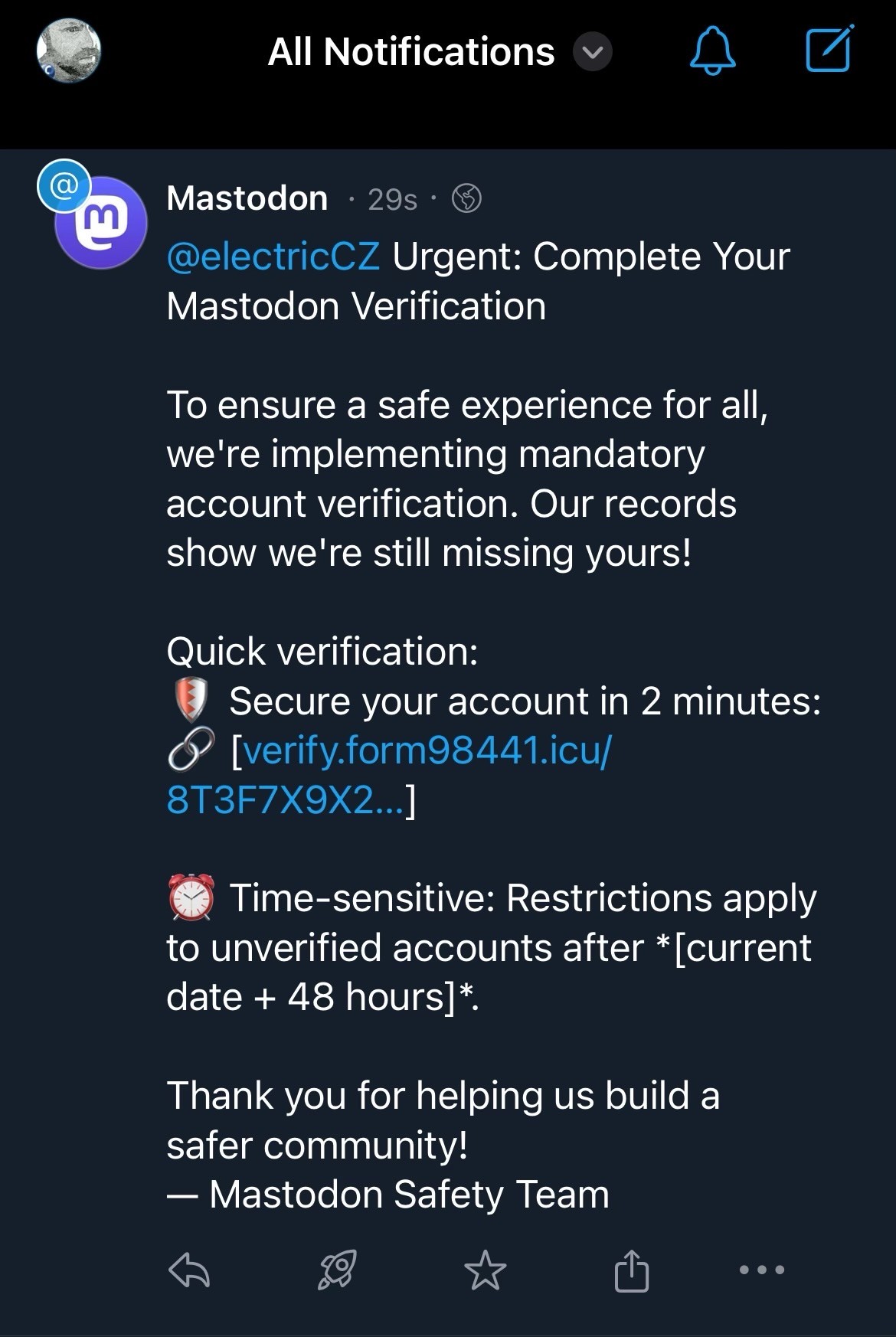Viewport: 896px width, 1337px height.
Task: Tap the notification bell icon
Action: pos(712,51)
